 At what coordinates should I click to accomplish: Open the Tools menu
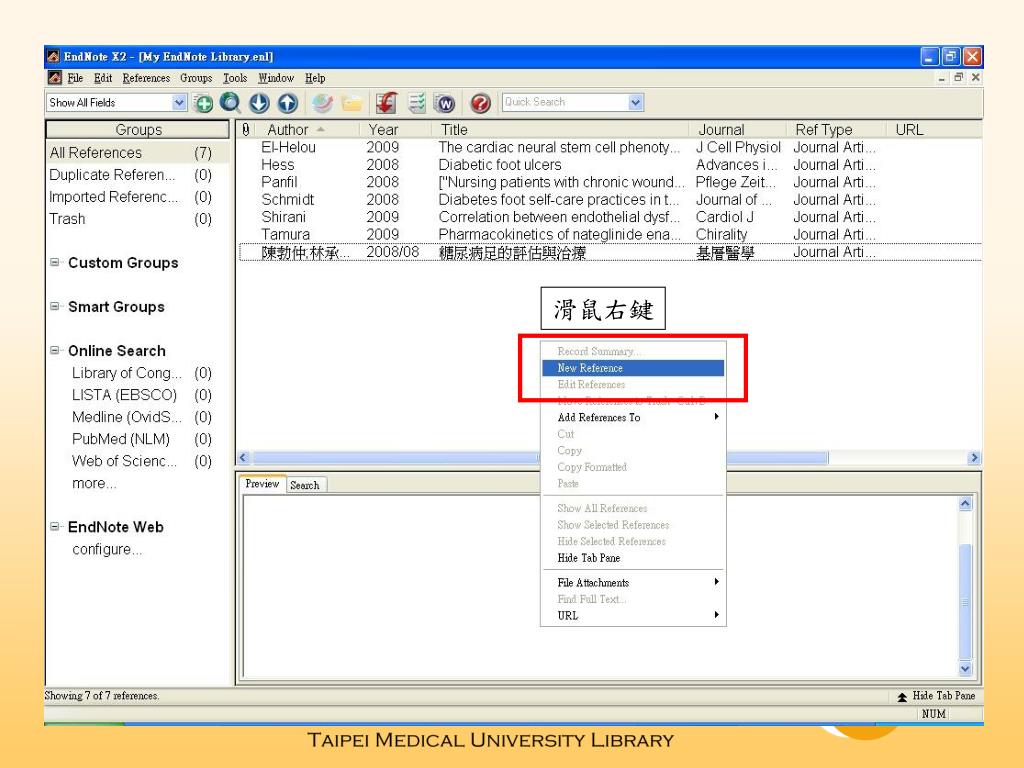(x=235, y=78)
